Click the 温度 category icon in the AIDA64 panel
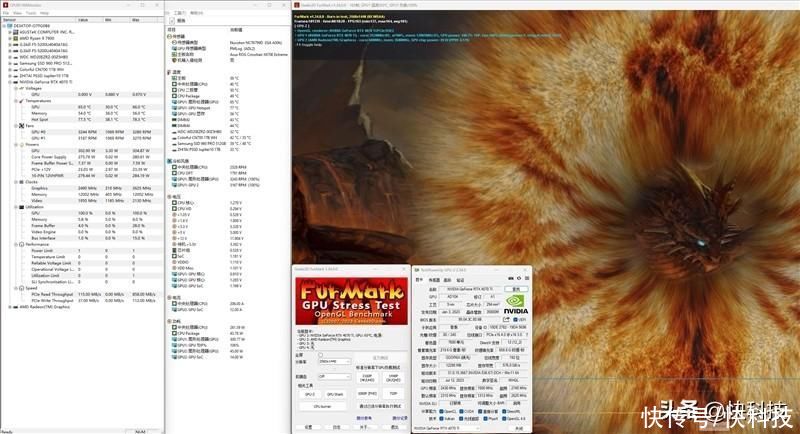This screenshot has height=434, width=800. point(170,72)
